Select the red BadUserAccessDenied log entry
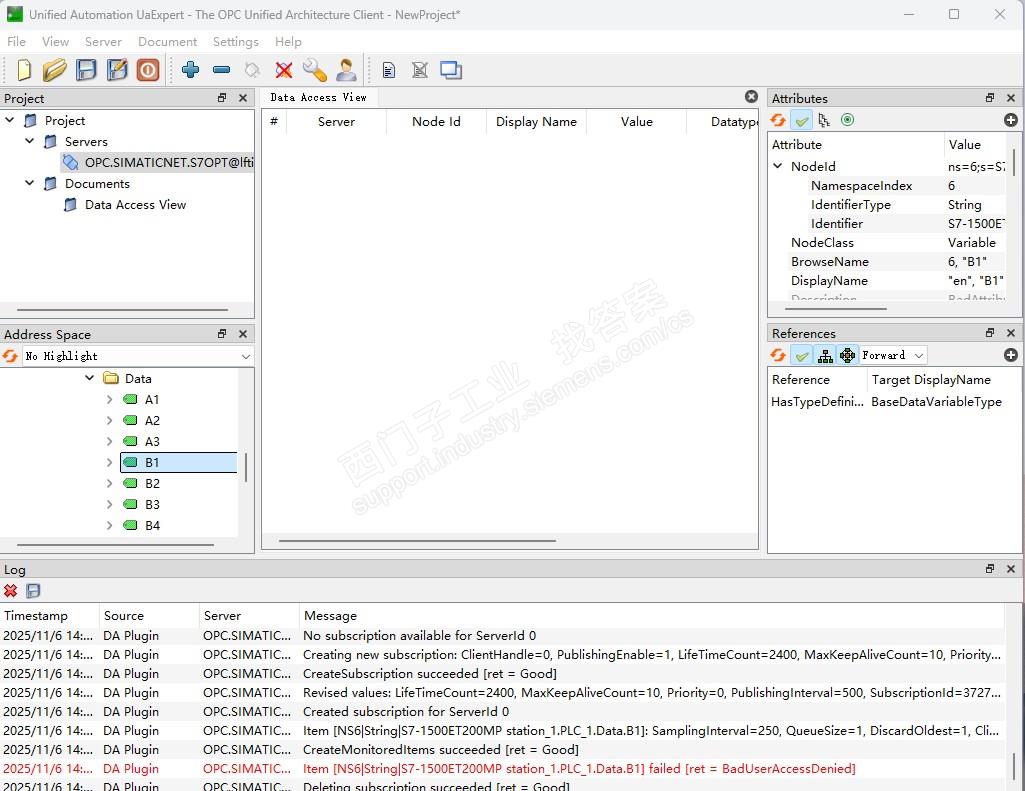The height and width of the screenshot is (791, 1025). pyautogui.click(x=502, y=769)
